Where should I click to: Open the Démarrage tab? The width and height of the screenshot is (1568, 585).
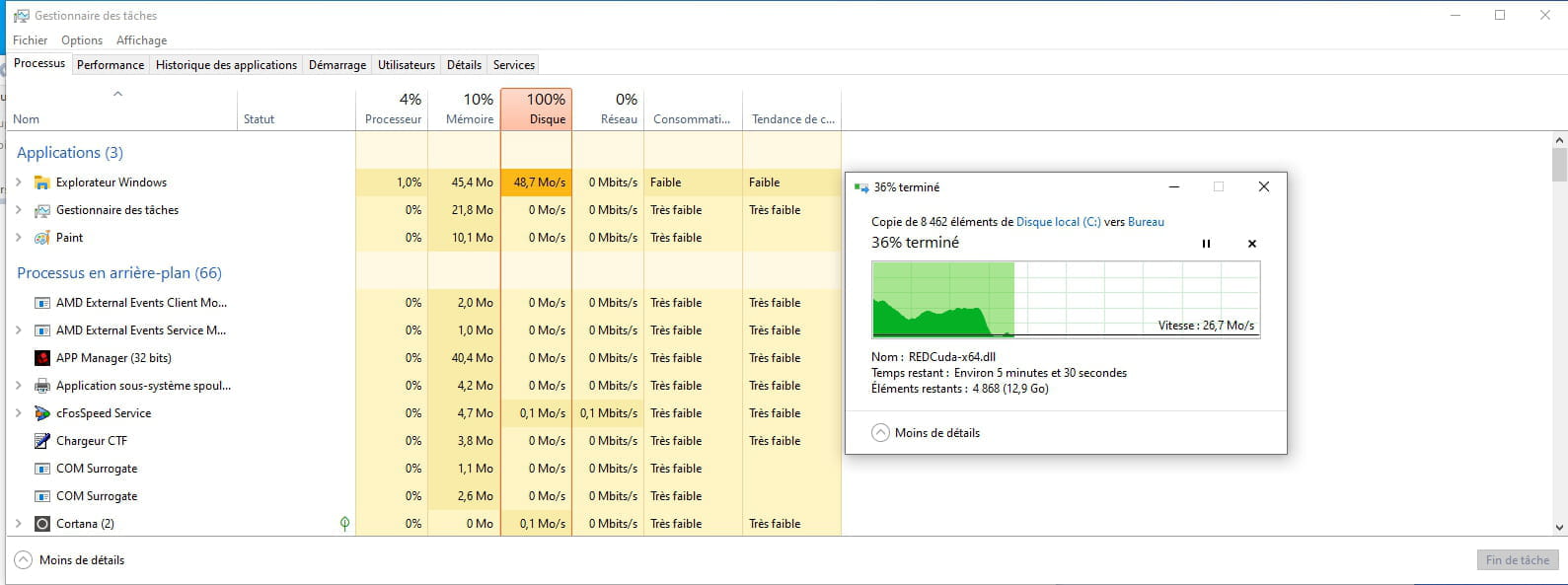pos(336,65)
